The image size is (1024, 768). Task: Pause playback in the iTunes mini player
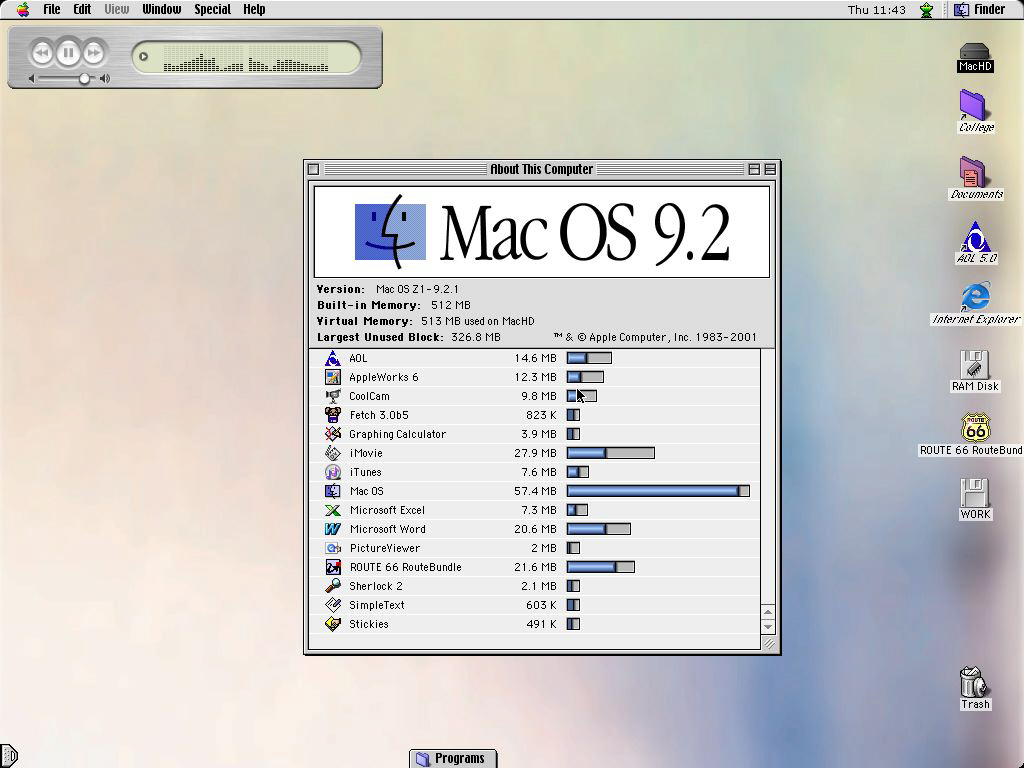click(x=68, y=53)
